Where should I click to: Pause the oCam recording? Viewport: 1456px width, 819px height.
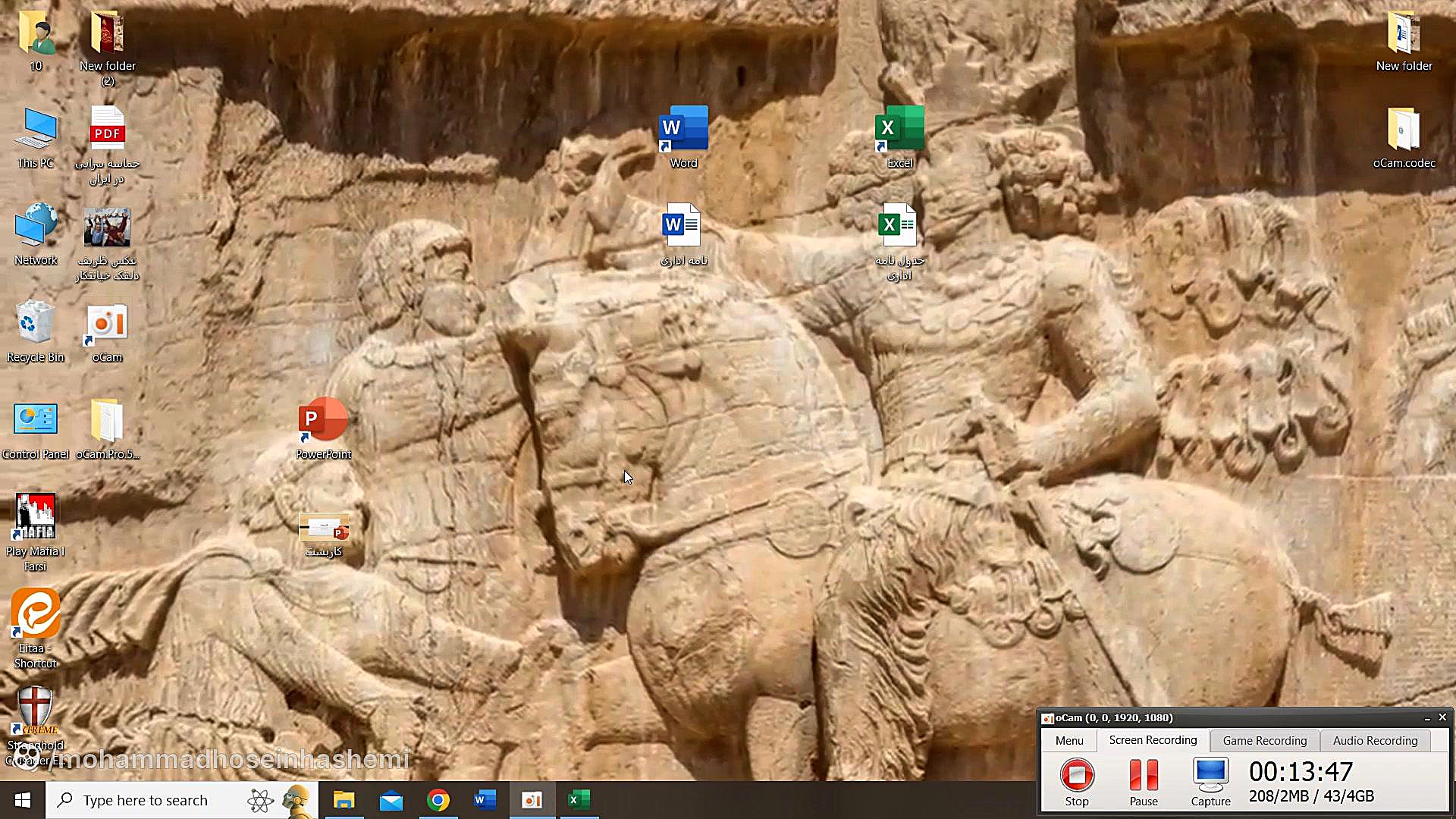[1144, 782]
